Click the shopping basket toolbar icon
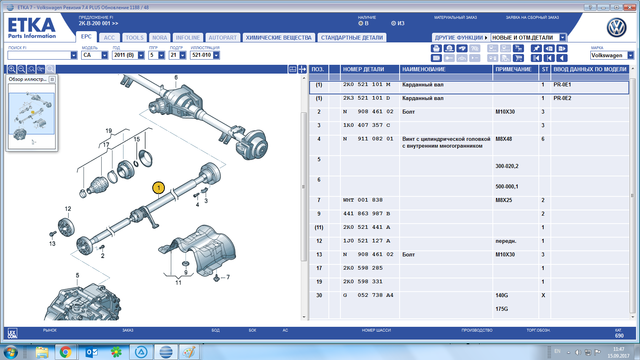 point(436,48)
